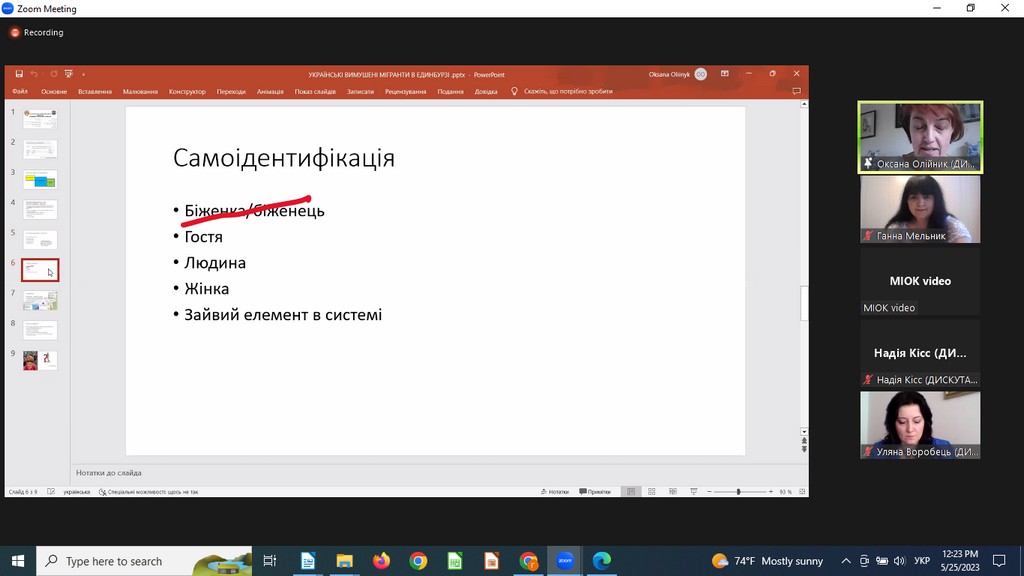Click the Undo arrow in the quick access toolbar

[33, 74]
